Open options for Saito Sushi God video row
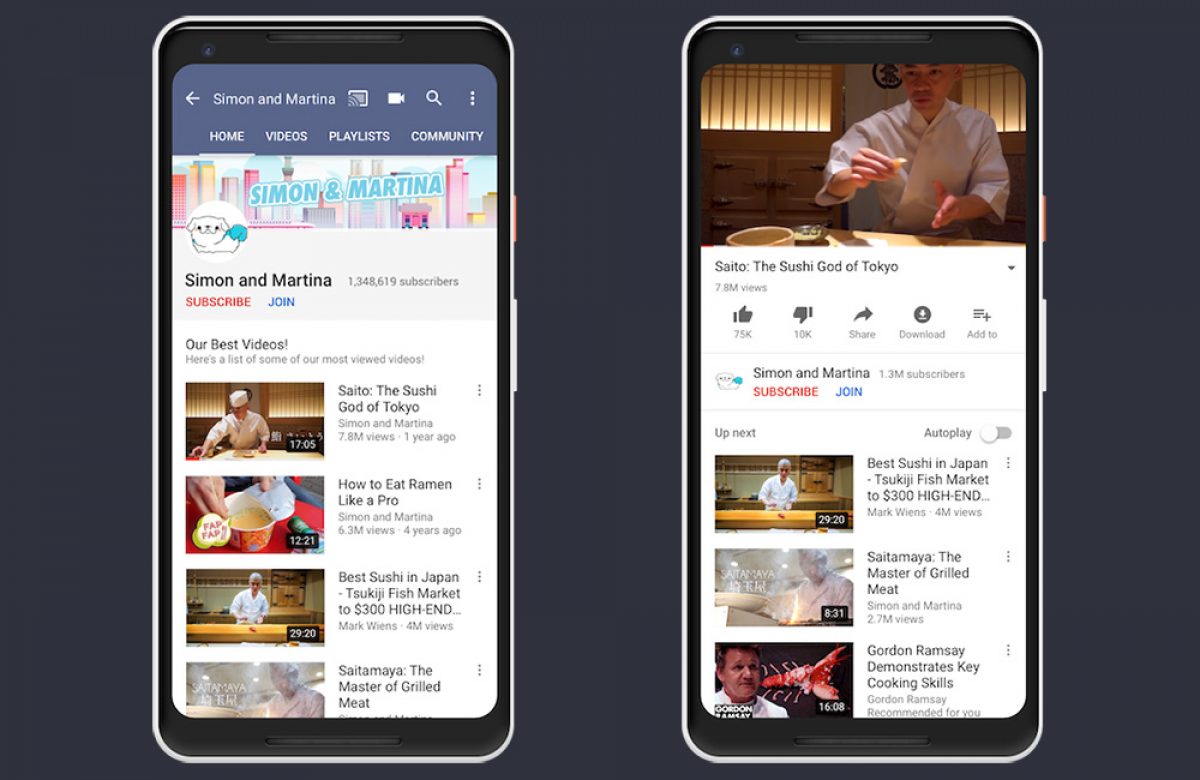Image resolution: width=1200 pixels, height=780 pixels. tap(479, 390)
